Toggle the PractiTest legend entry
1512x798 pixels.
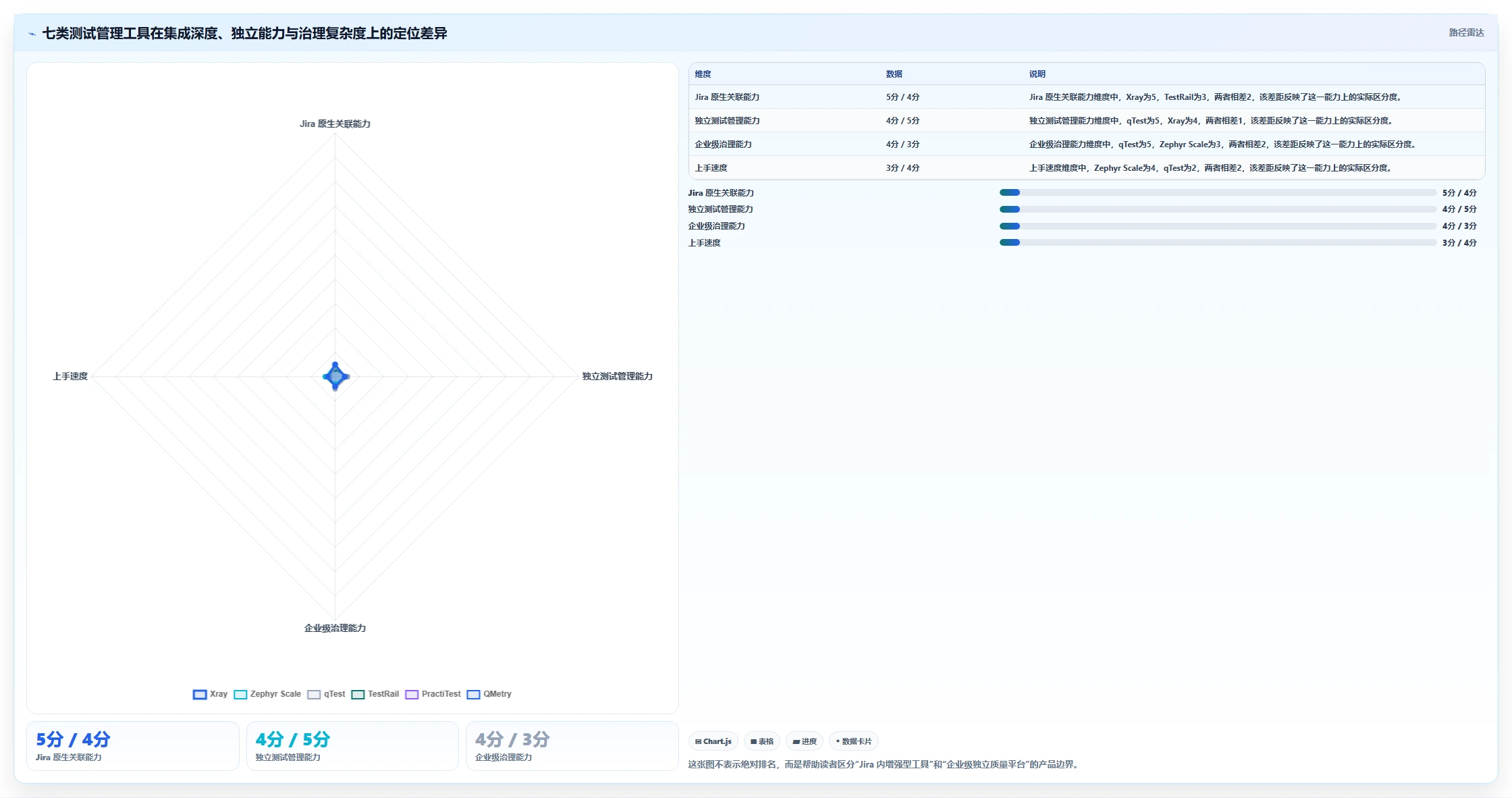(x=433, y=694)
